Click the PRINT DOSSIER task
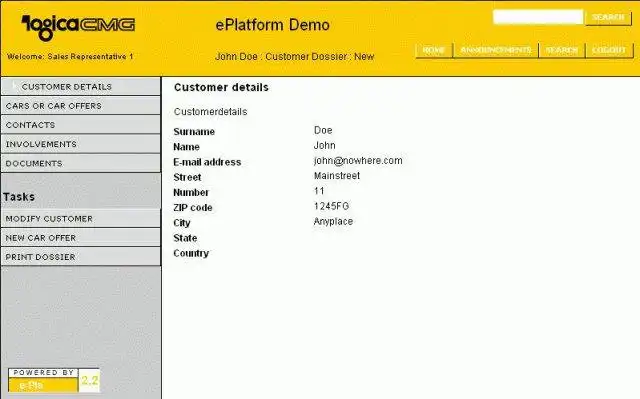The image size is (640, 399). pyautogui.click(x=81, y=257)
